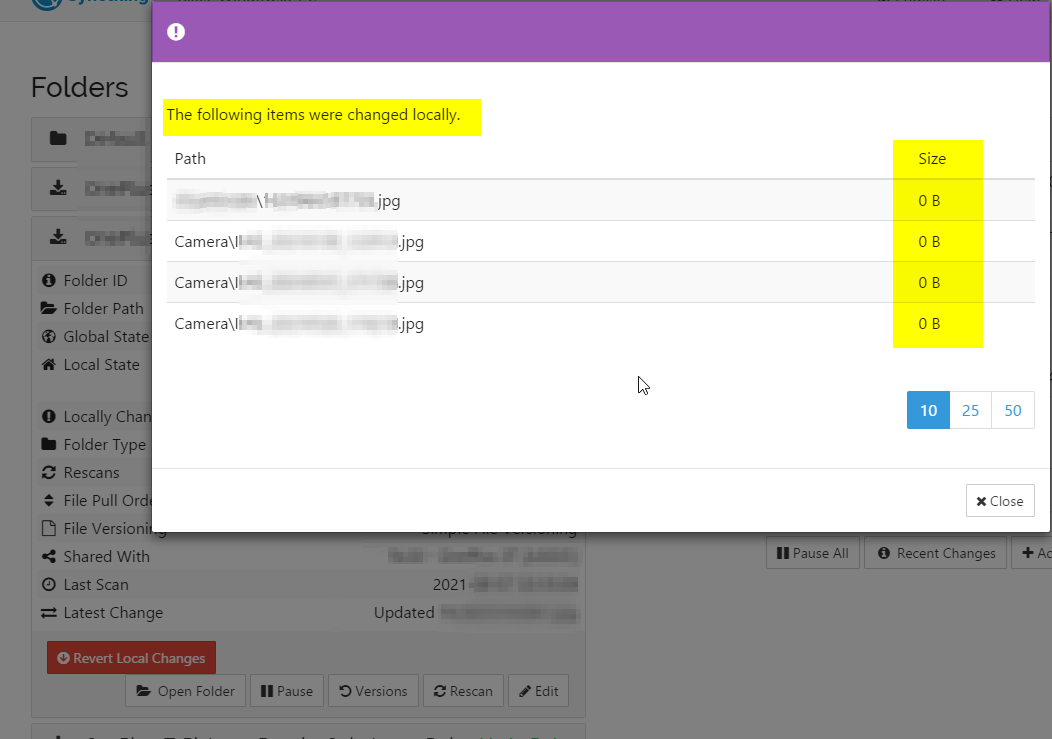Click the Global State globe icon

coord(49,336)
